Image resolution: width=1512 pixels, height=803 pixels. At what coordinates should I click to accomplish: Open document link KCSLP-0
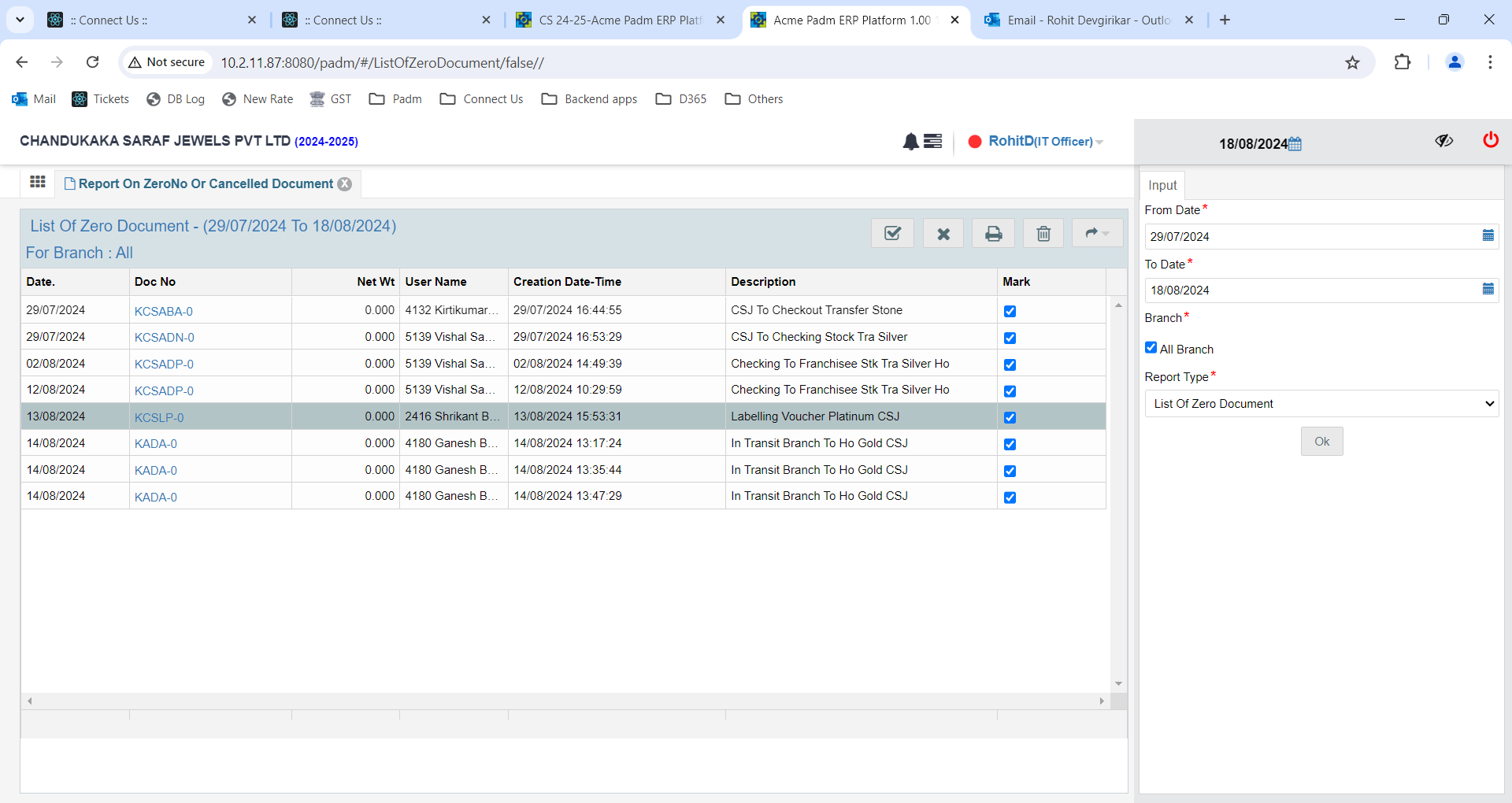click(x=159, y=417)
